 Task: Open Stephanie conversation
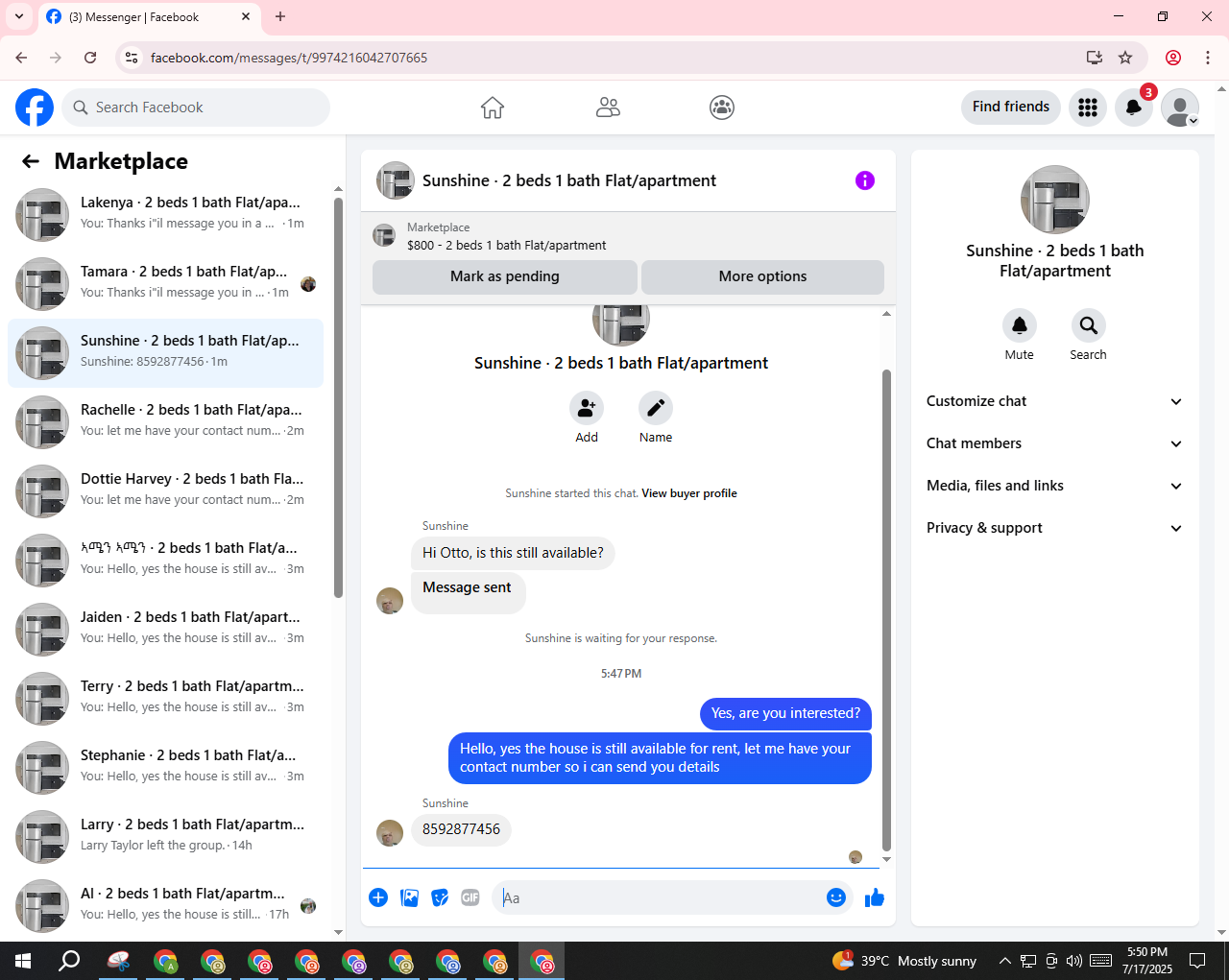(x=165, y=768)
